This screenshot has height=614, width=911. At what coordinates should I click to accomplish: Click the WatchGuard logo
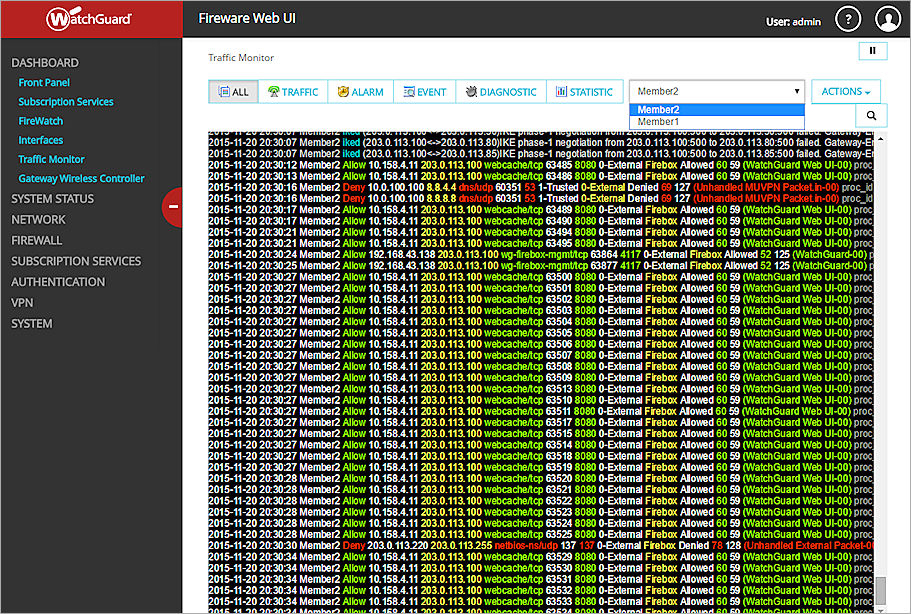pos(89,19)
